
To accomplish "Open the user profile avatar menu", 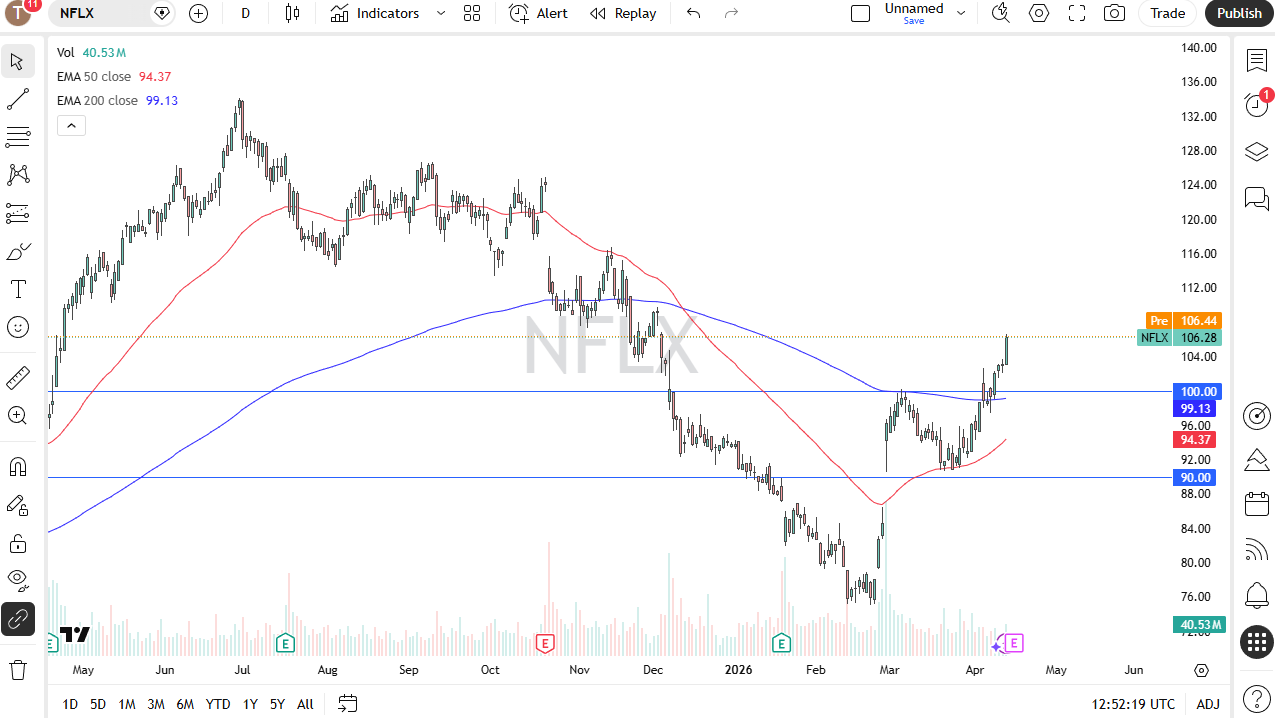I will click(19, 13).
